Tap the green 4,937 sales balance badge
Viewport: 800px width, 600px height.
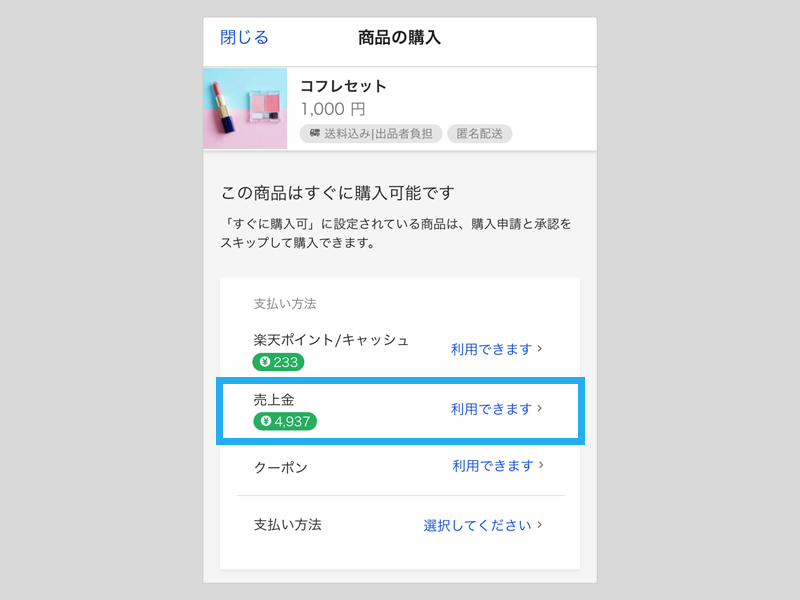[286, 422]
